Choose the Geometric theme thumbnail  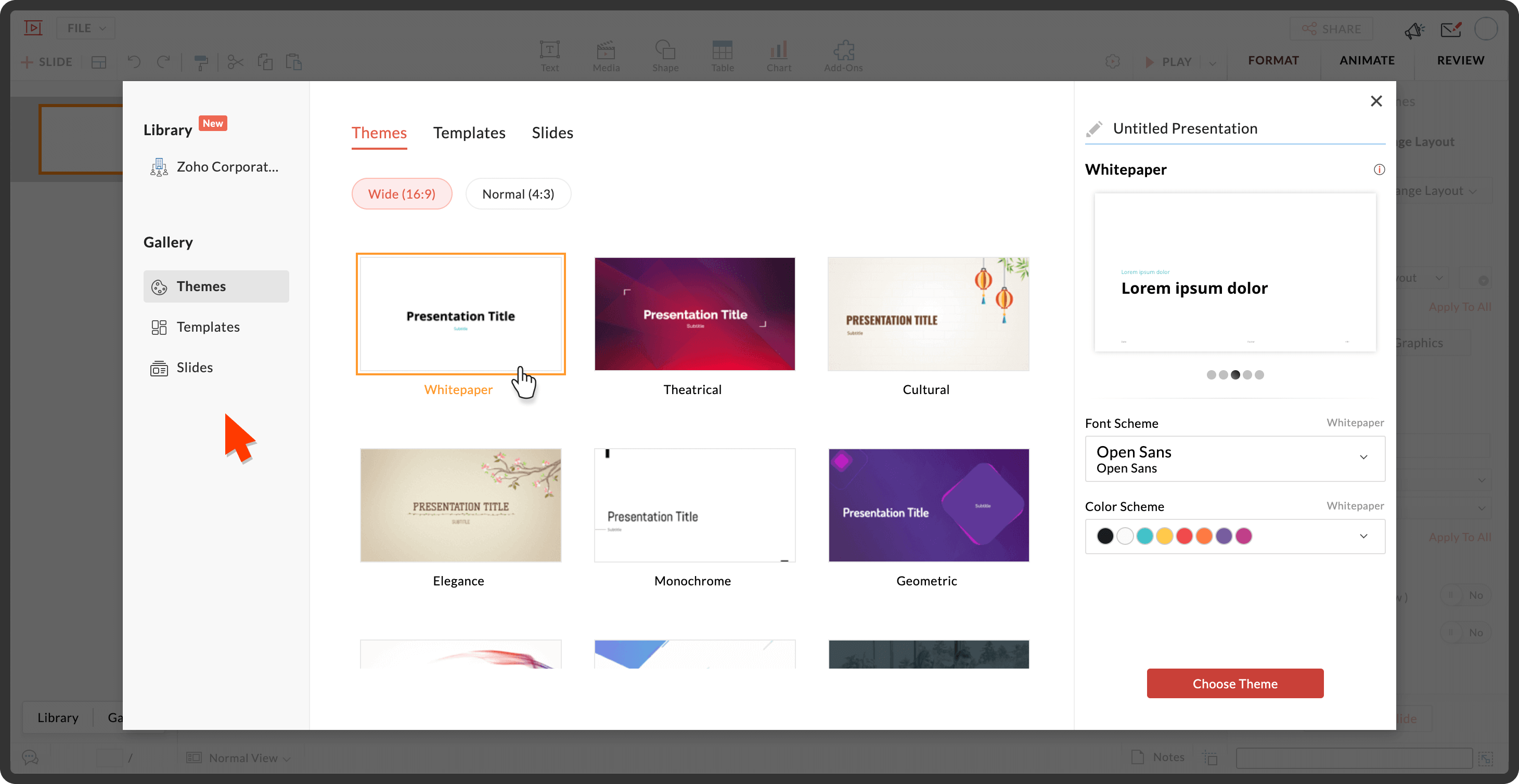tap(928, 506)
